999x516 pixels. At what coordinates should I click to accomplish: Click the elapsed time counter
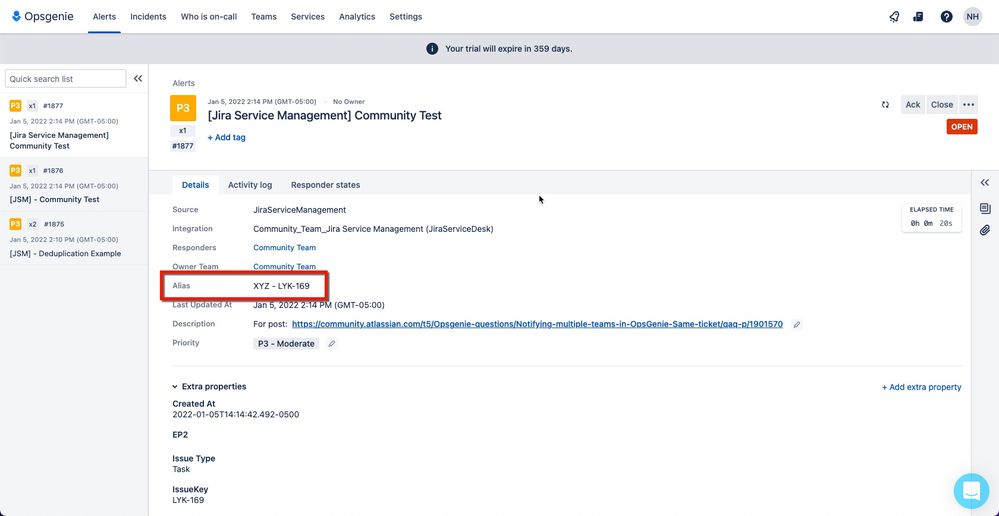931,218
